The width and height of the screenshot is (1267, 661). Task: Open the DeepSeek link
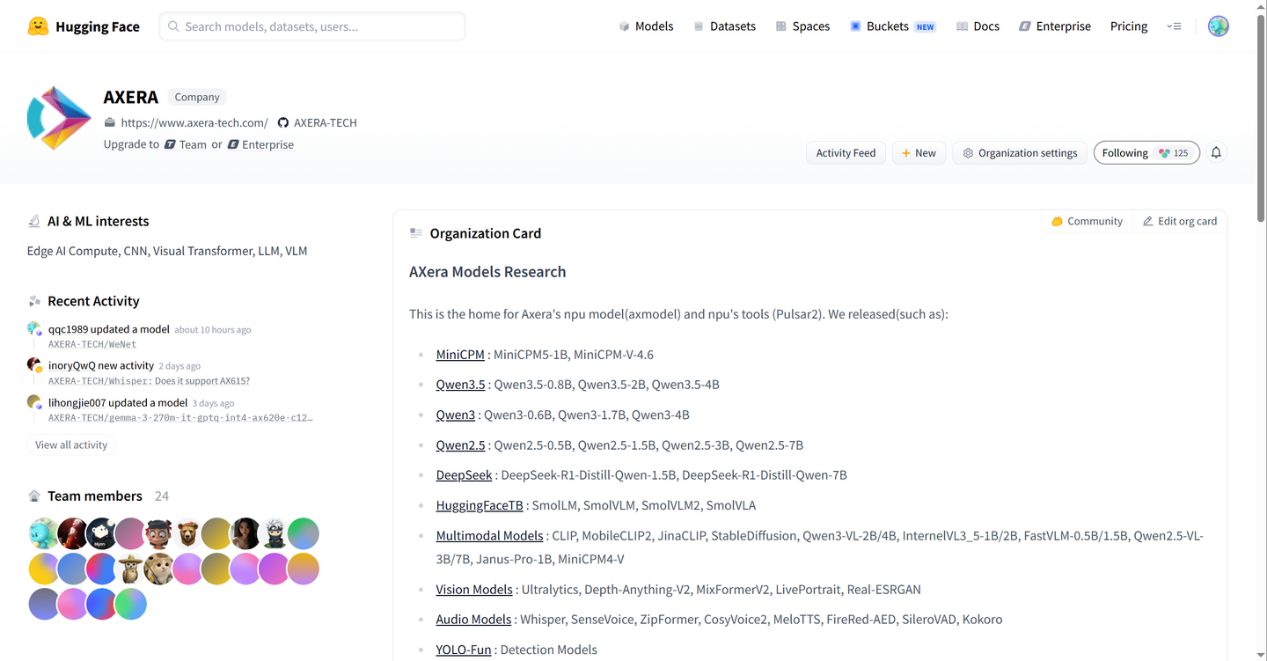(x=464, y=475)
